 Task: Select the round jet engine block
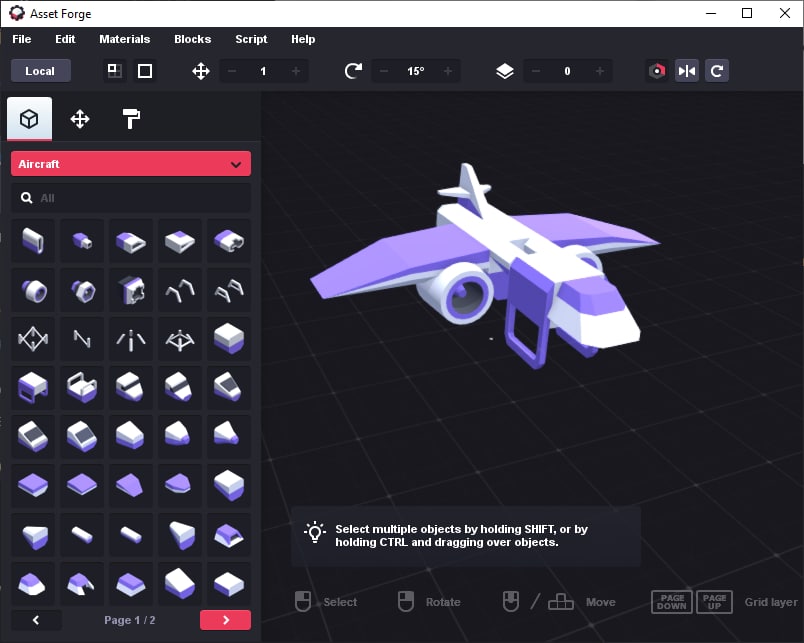pos(33,290)
